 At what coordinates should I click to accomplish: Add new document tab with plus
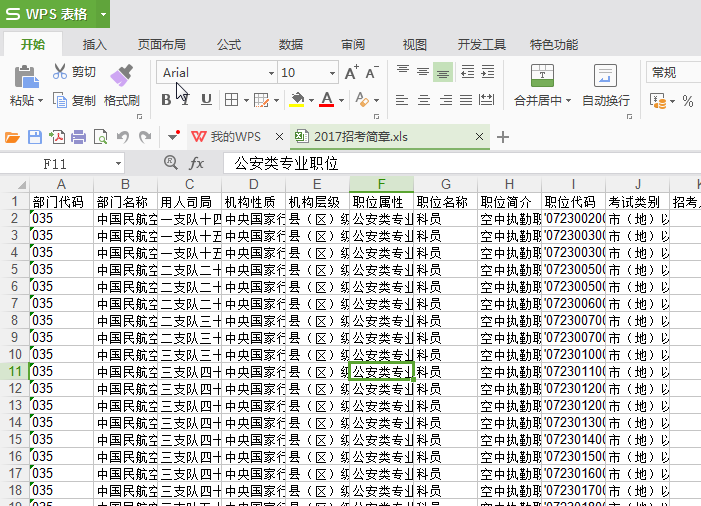(x=503, y=137)
